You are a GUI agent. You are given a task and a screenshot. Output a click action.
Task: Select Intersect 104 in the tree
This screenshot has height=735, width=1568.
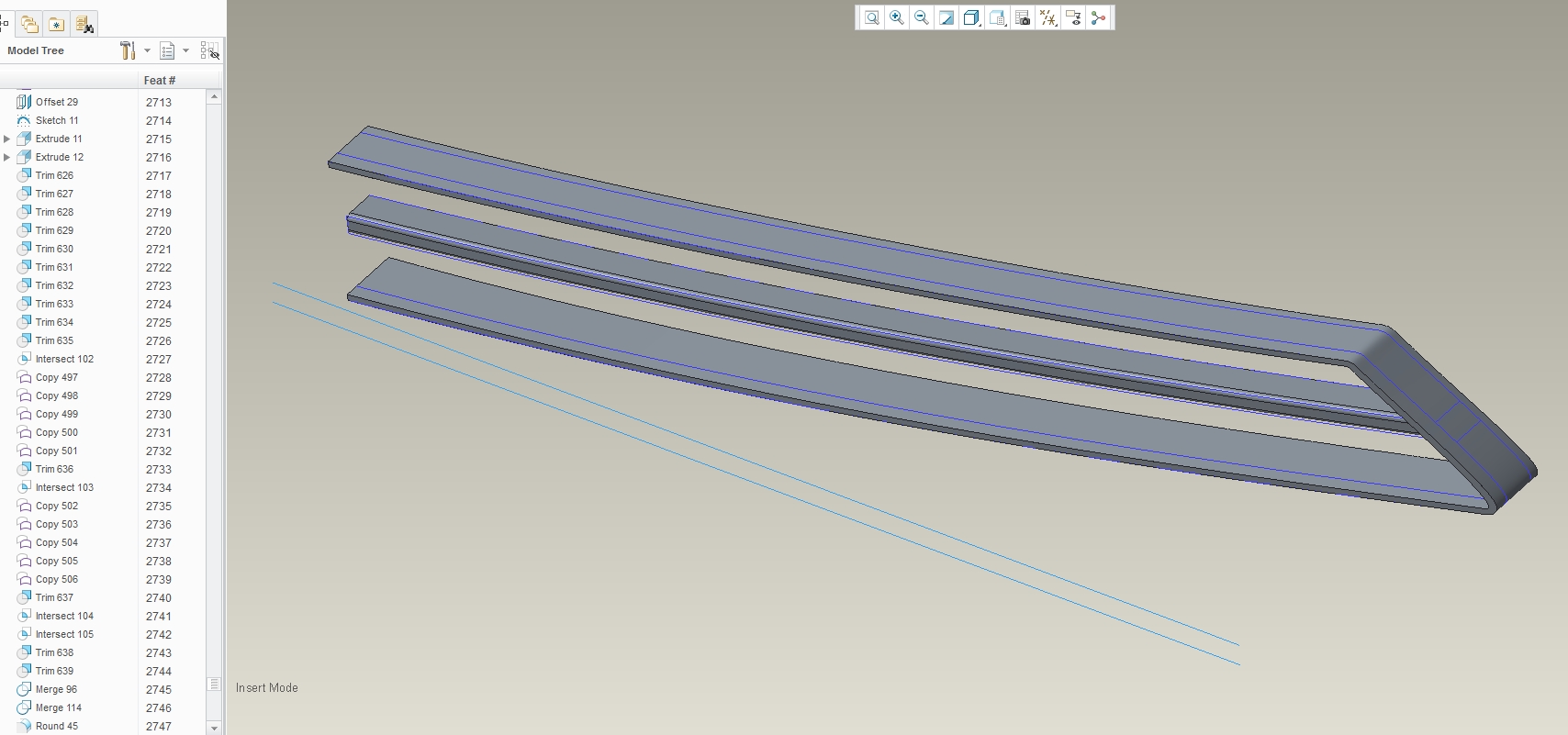(x=64, y=616)
